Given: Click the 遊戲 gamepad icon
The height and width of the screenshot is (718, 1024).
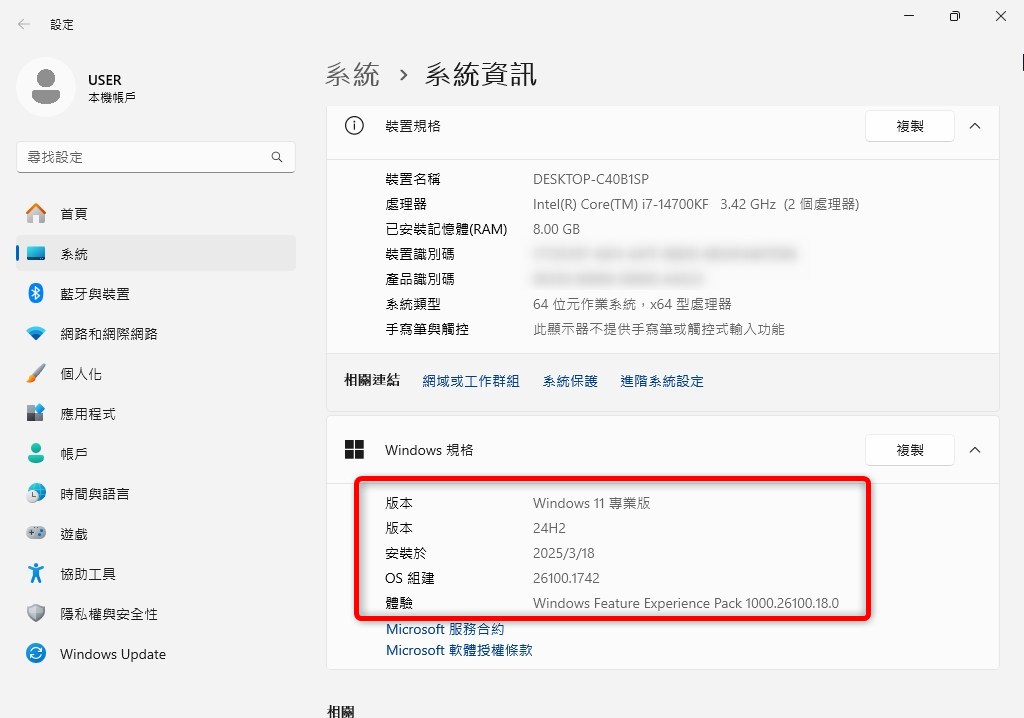Looking at the screenshot, I should (x=36, y=533).
